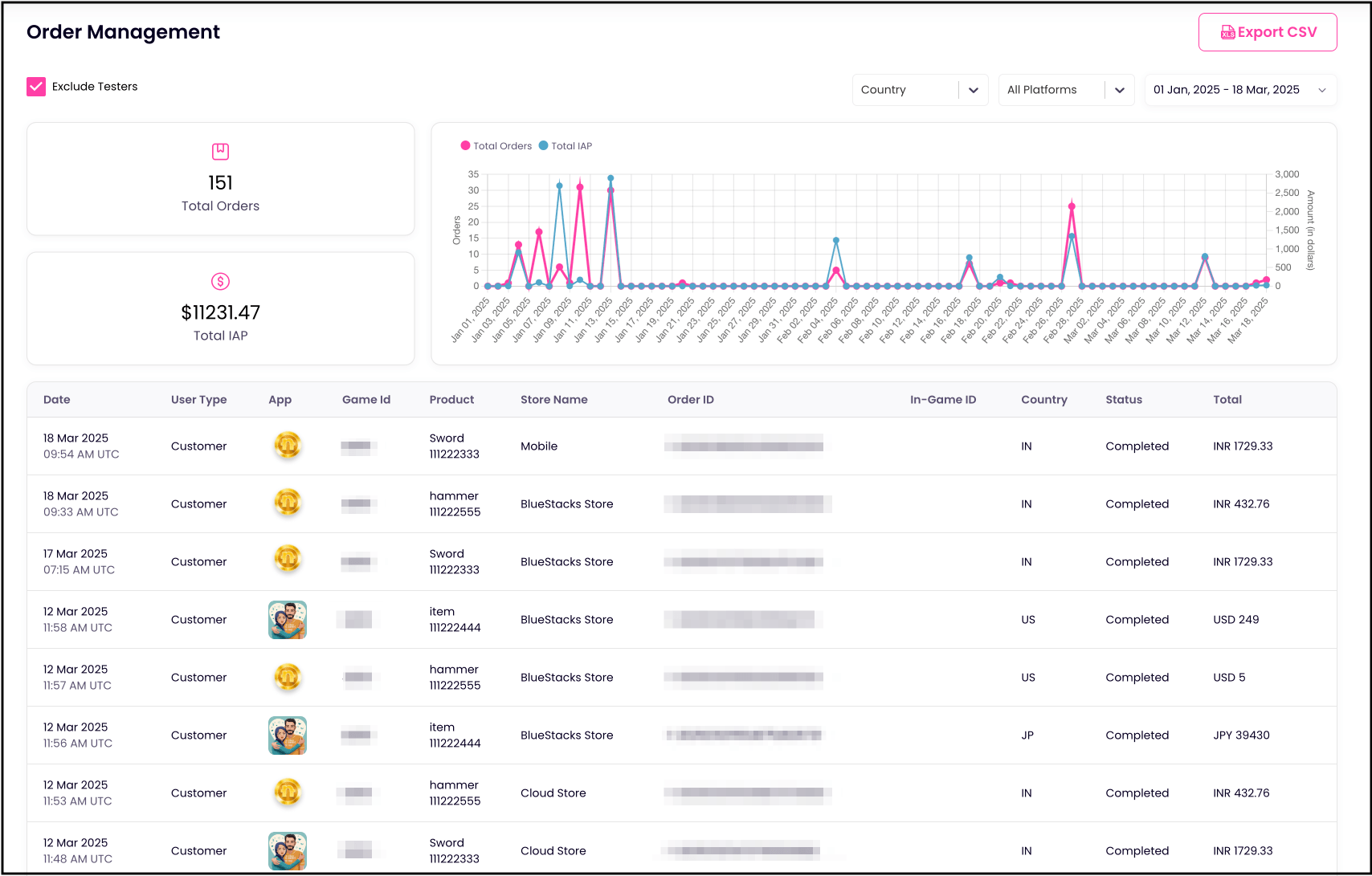Click the pink Feb 28 peak data point
Viewport: 1372px width, 876px height.
(x=1072, y=207)
